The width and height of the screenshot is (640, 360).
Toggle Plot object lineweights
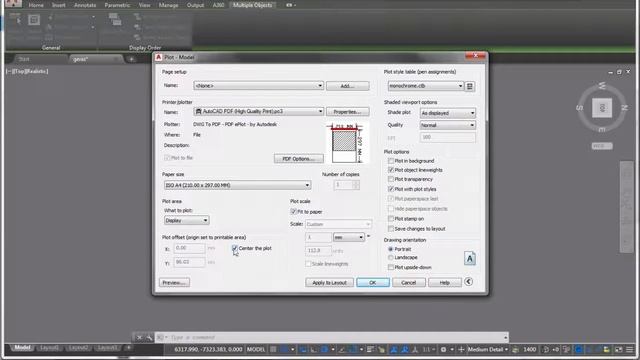[391, 170]
